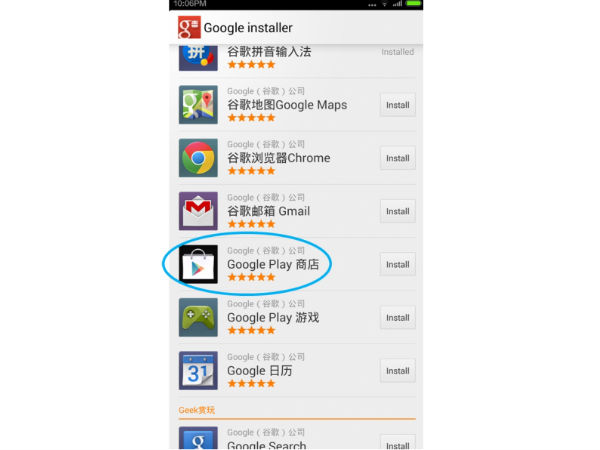600x450 pixels.
Task: Select the Geek赏玩 section header
Action: tap(197, 410)
